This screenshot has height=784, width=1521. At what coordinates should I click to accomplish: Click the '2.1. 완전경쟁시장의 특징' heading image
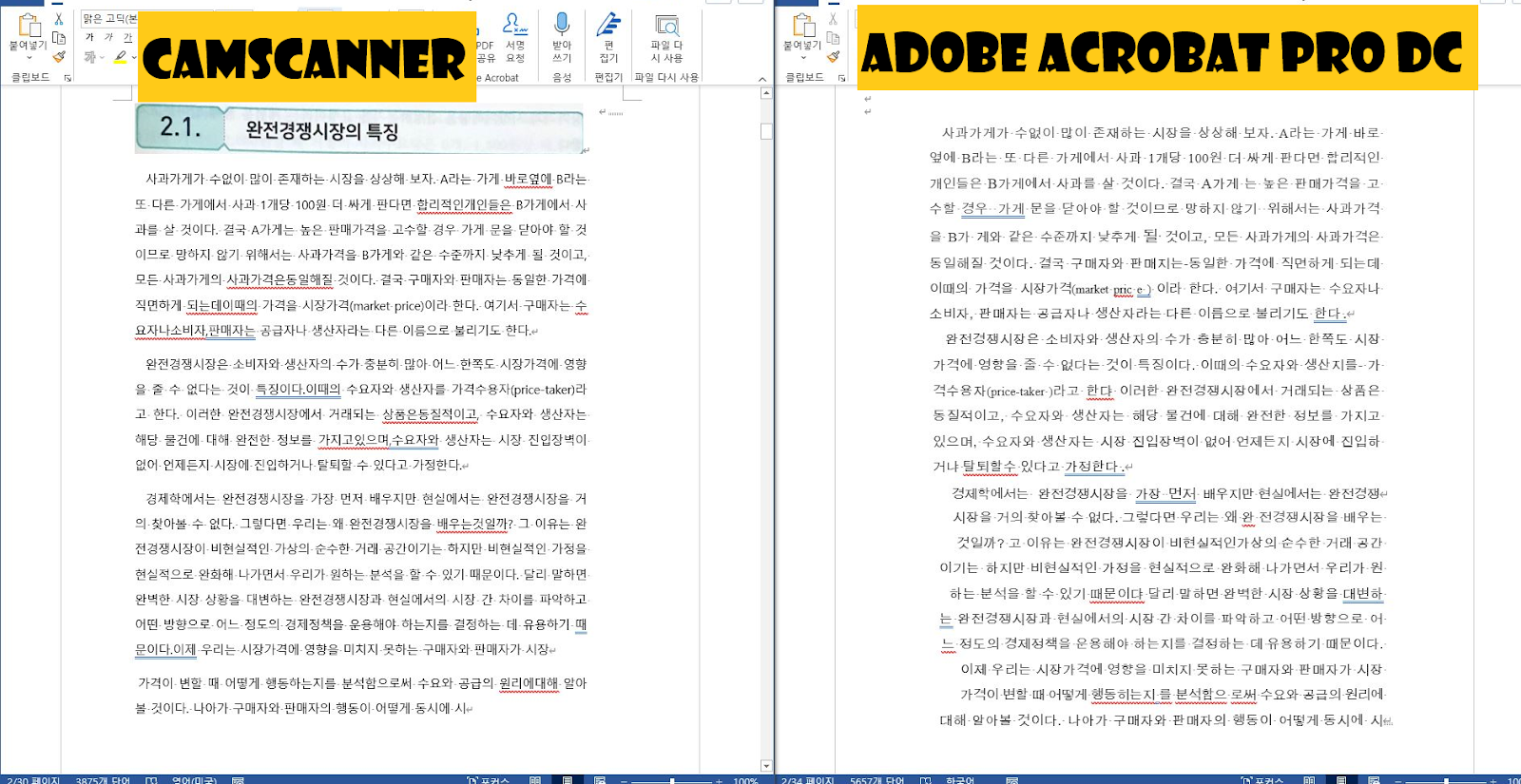(359, 128)
